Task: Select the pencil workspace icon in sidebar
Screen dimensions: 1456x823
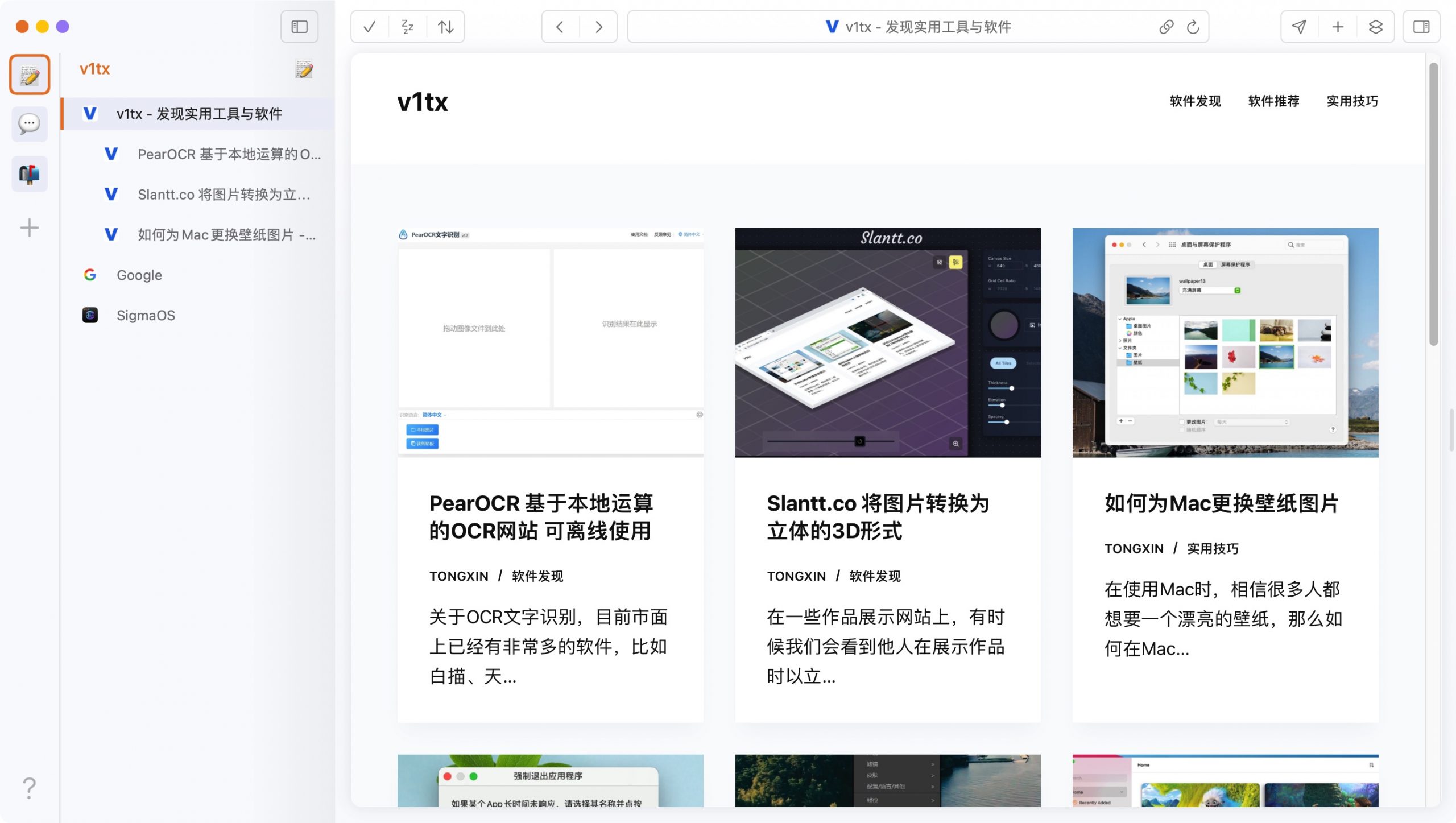Action: tap(29, 73)
